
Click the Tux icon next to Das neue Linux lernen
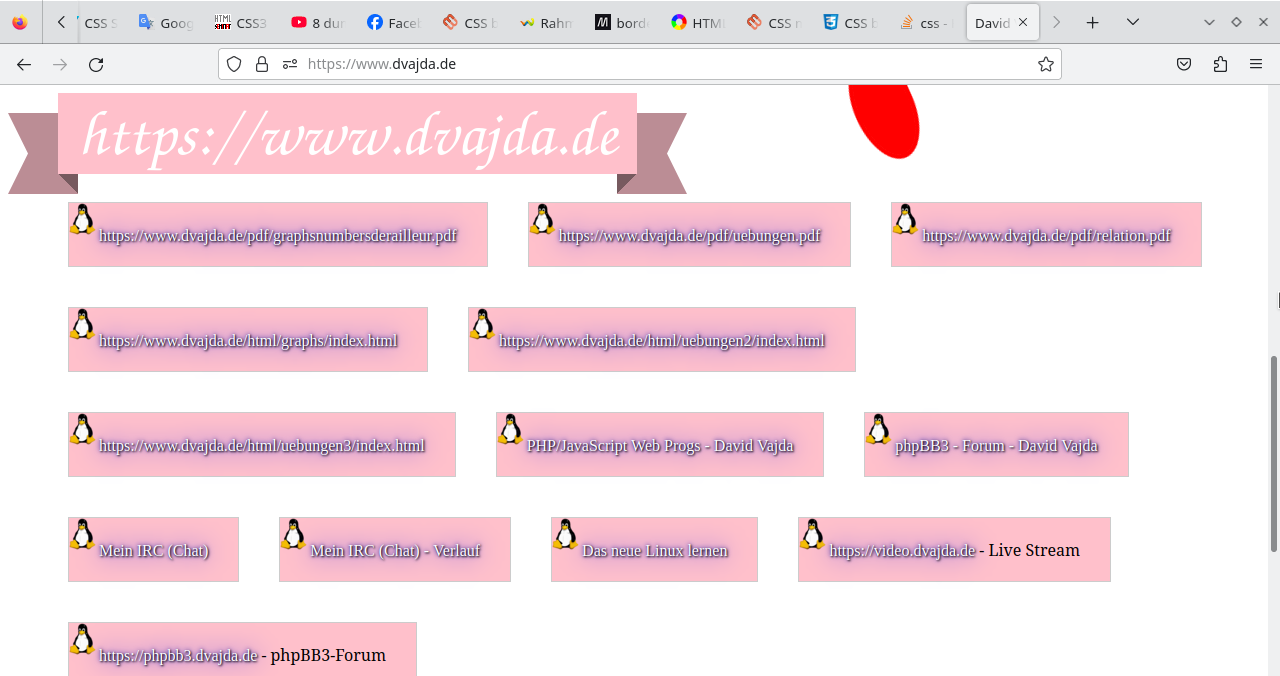click(x=566, y=537)
